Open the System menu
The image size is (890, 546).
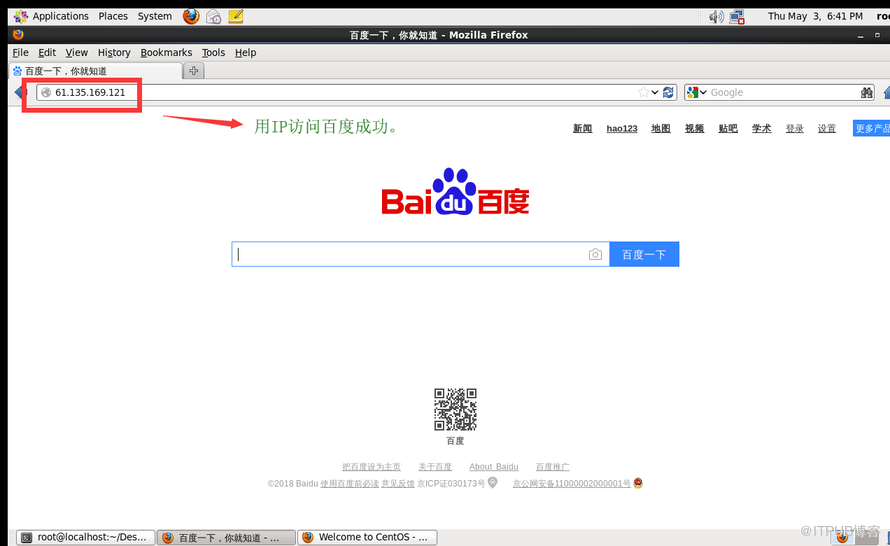coord(154,16)
